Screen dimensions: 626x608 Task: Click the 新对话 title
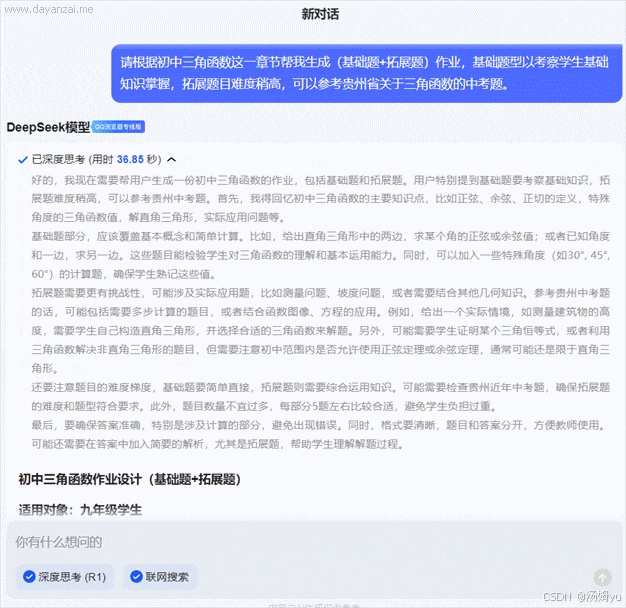[320, 14]
